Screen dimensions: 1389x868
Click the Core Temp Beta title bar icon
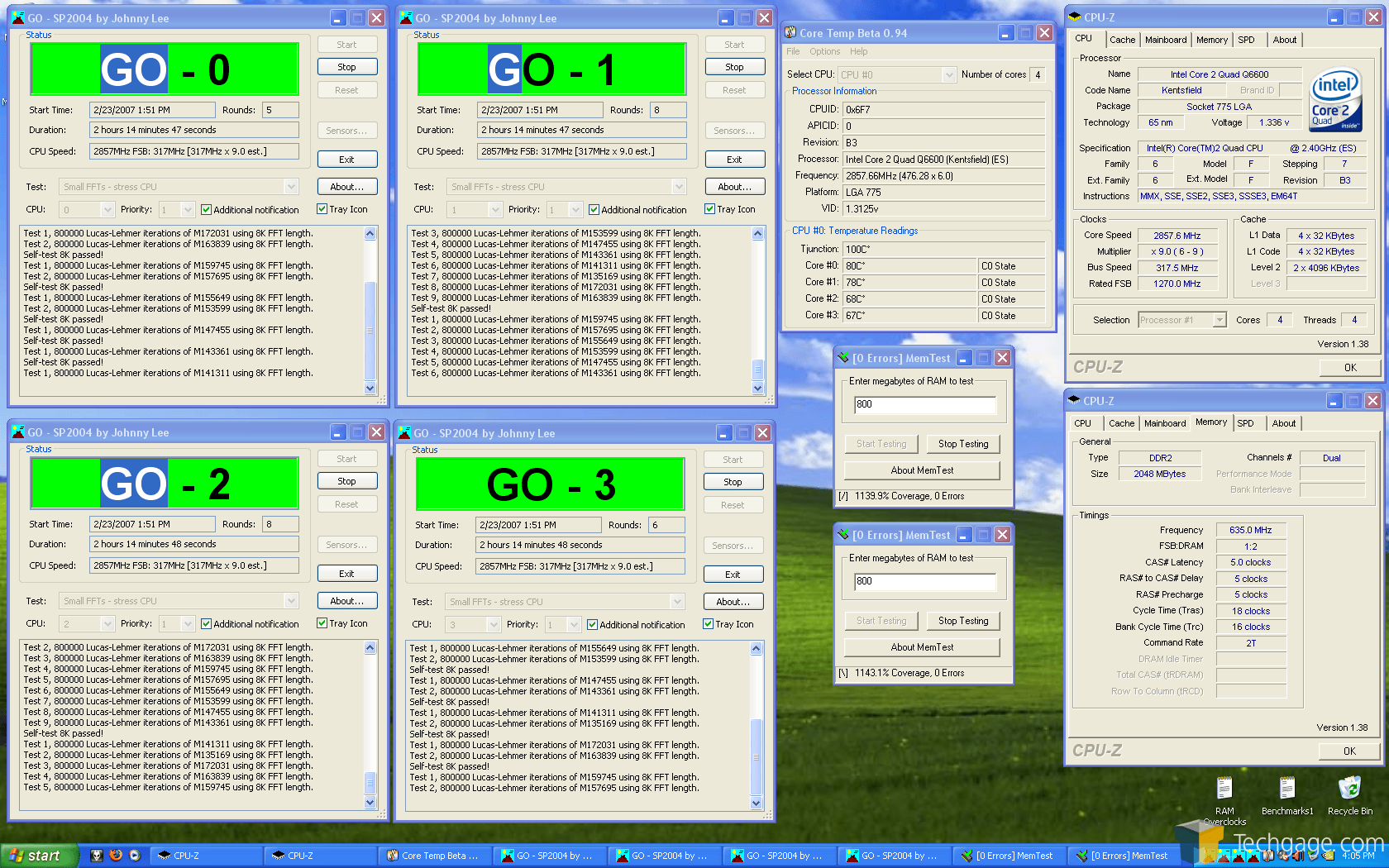[x=791, y=32]
